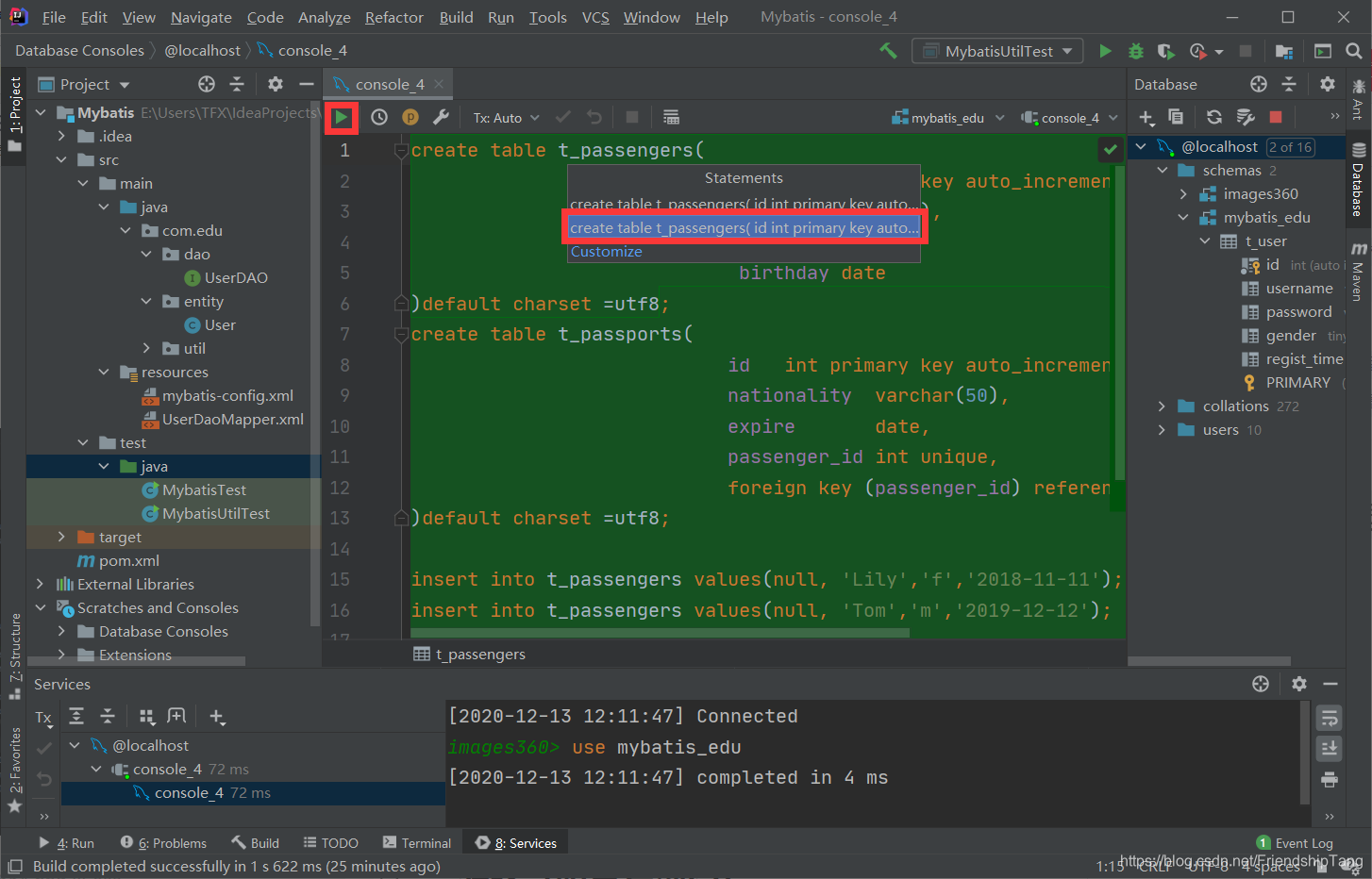Expand all in Services toolbar
This screenshot has height=879, width=1372.
tap(76, 717)
